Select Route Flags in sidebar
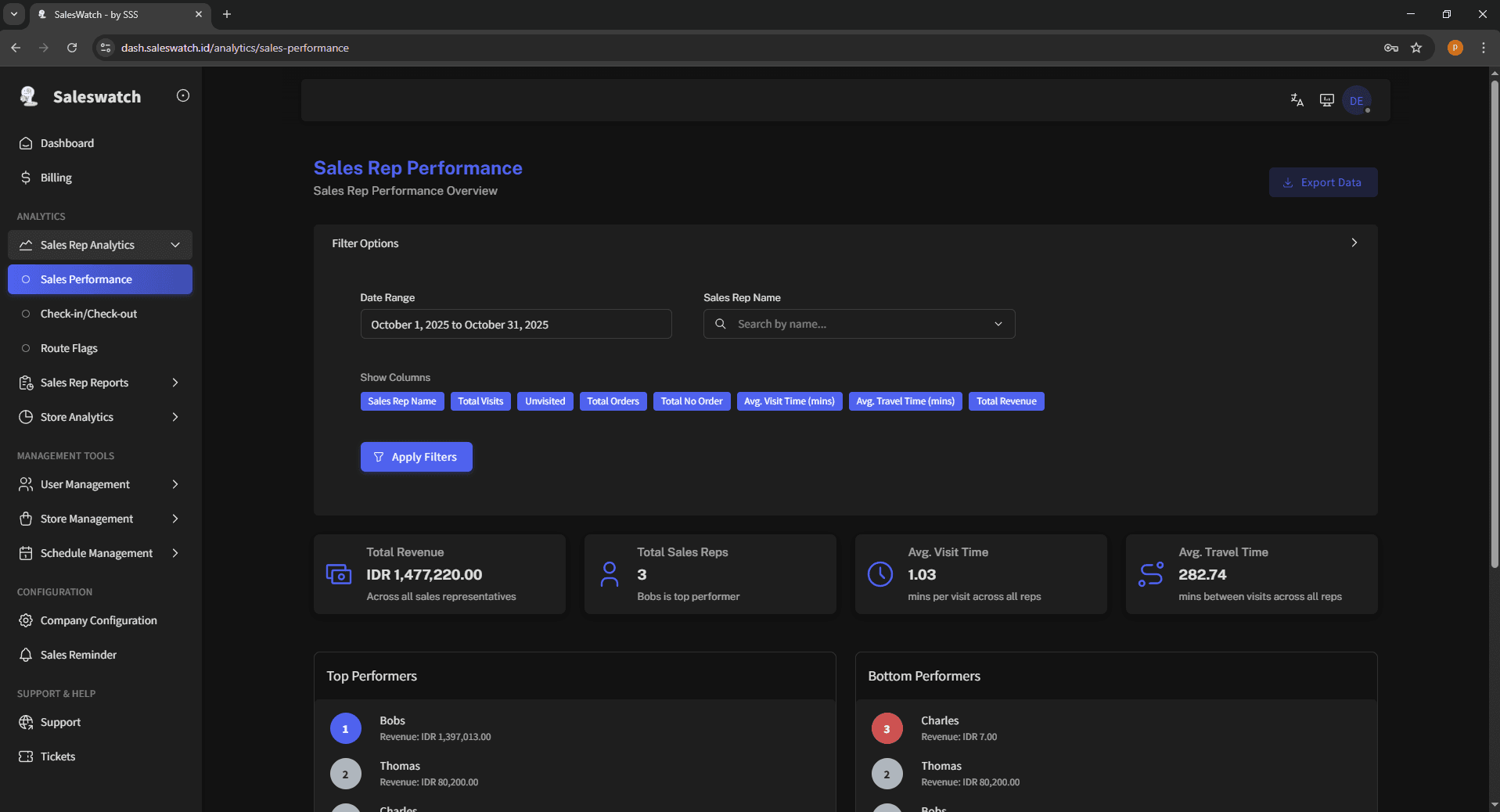Viewport: 1500px width, 812px height. [69, 348]
